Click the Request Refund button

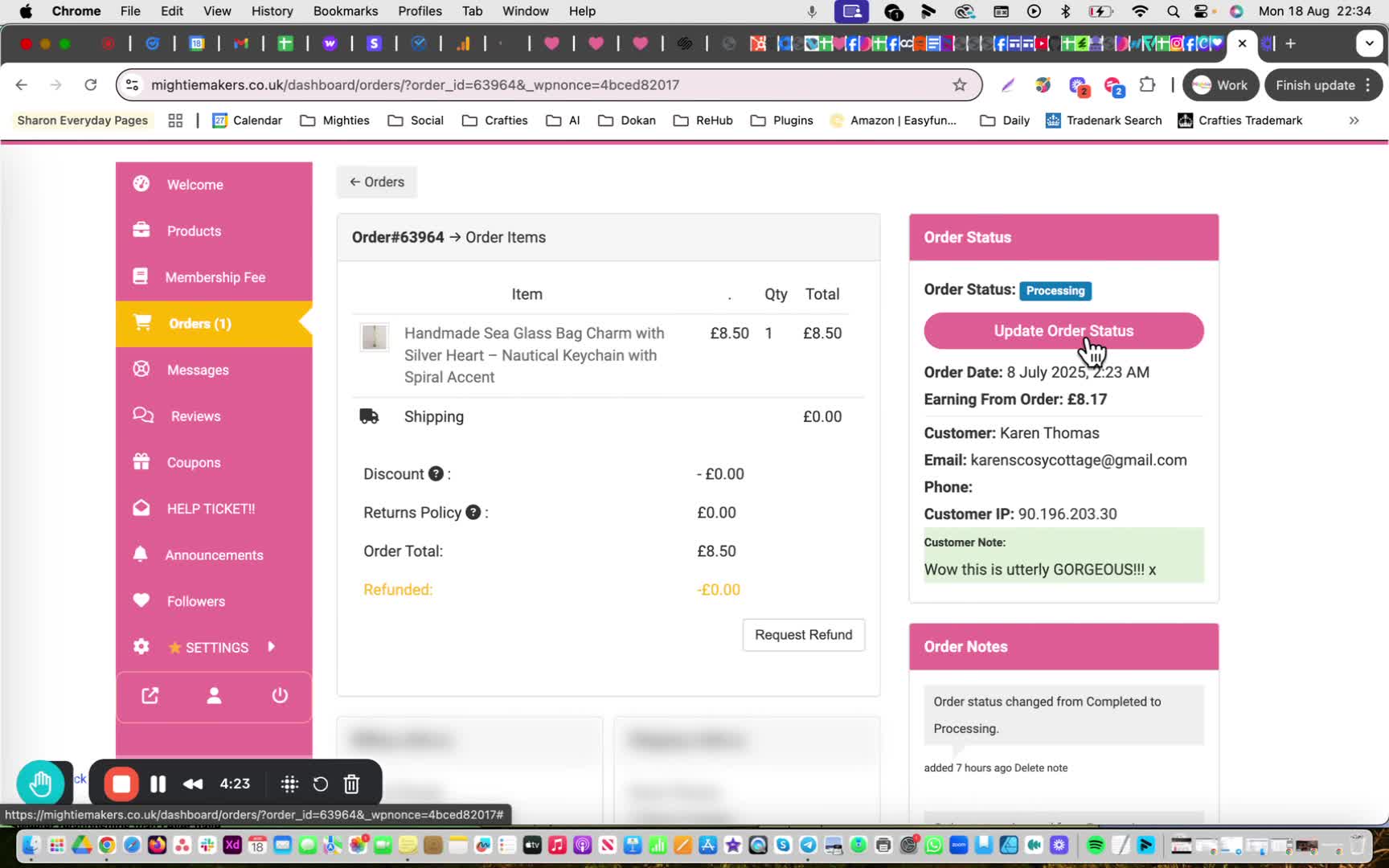pyautogui.click(x=803, y=635)
